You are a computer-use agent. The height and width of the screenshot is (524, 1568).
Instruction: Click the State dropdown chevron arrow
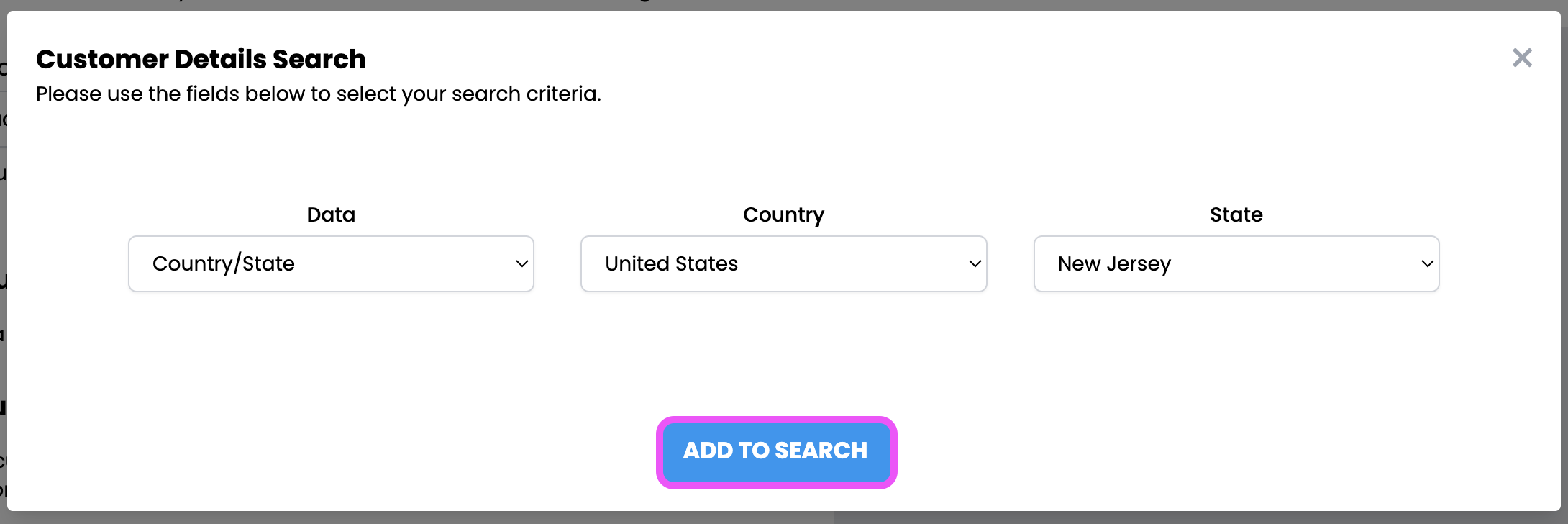click(x=1428, y=264)
